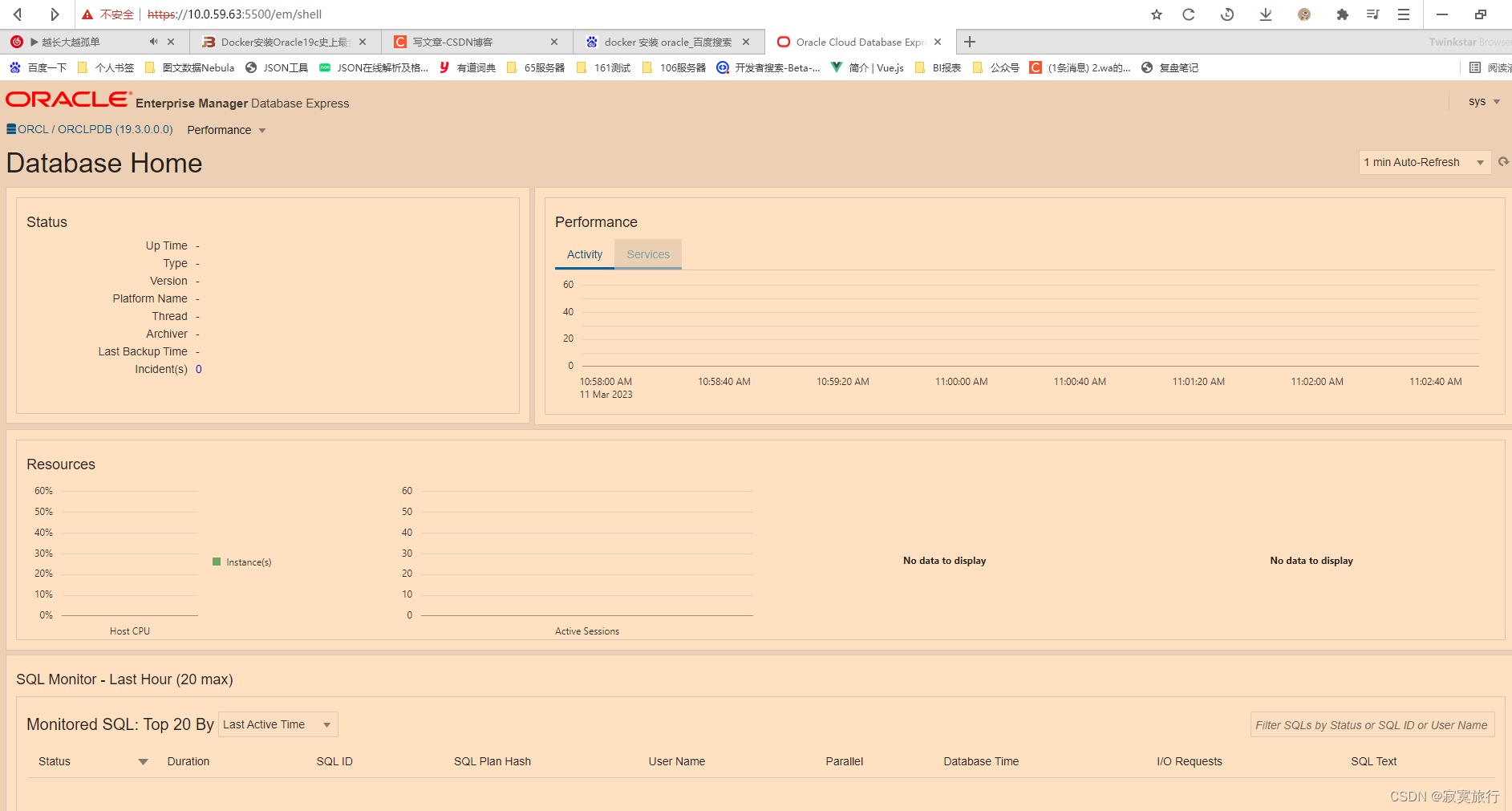
Task: Sort by Parallel column header
Action: [x=845, y=761]
